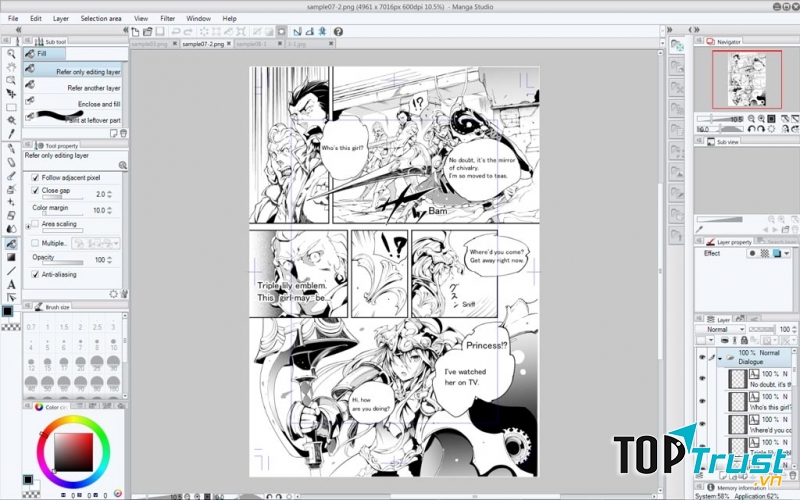This screenshot has width=800, height=500.
Task: Click the Save toolbar icon
Action: (160, 32)
